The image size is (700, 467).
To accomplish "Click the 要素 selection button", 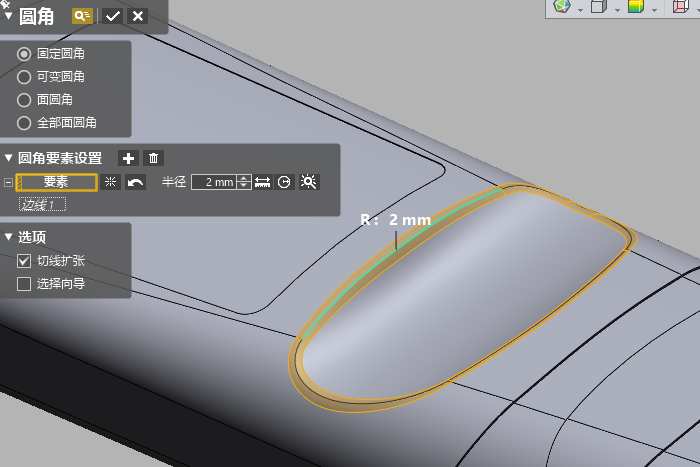I will click(56, 182).
